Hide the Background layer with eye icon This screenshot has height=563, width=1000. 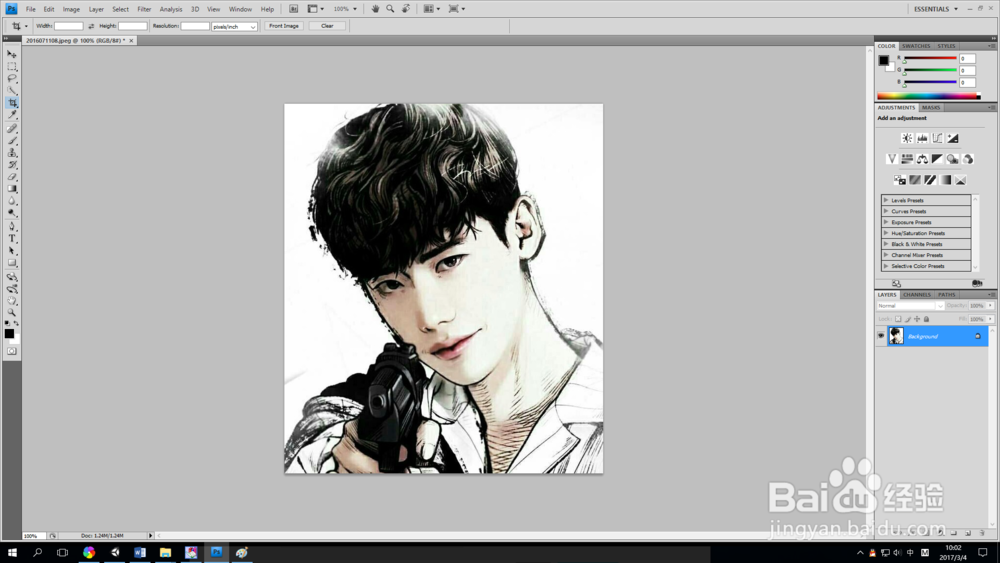[x=881, y=336]
